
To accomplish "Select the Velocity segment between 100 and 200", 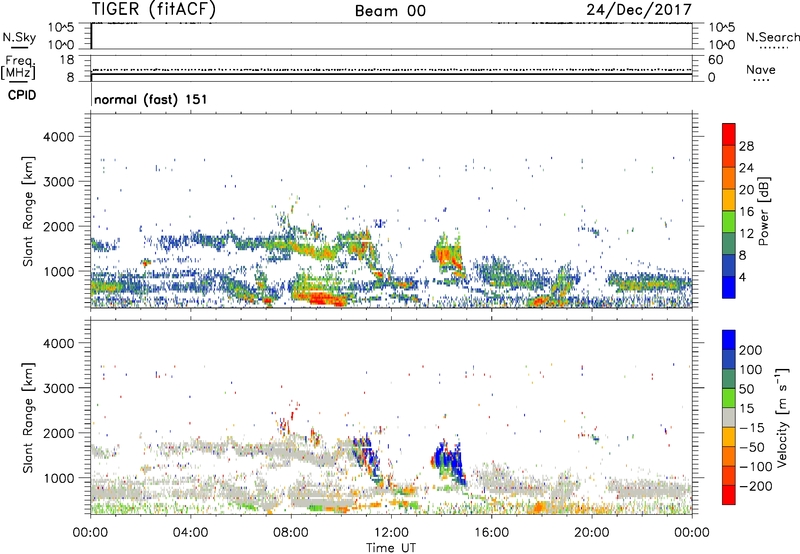I will coord(729,359).
